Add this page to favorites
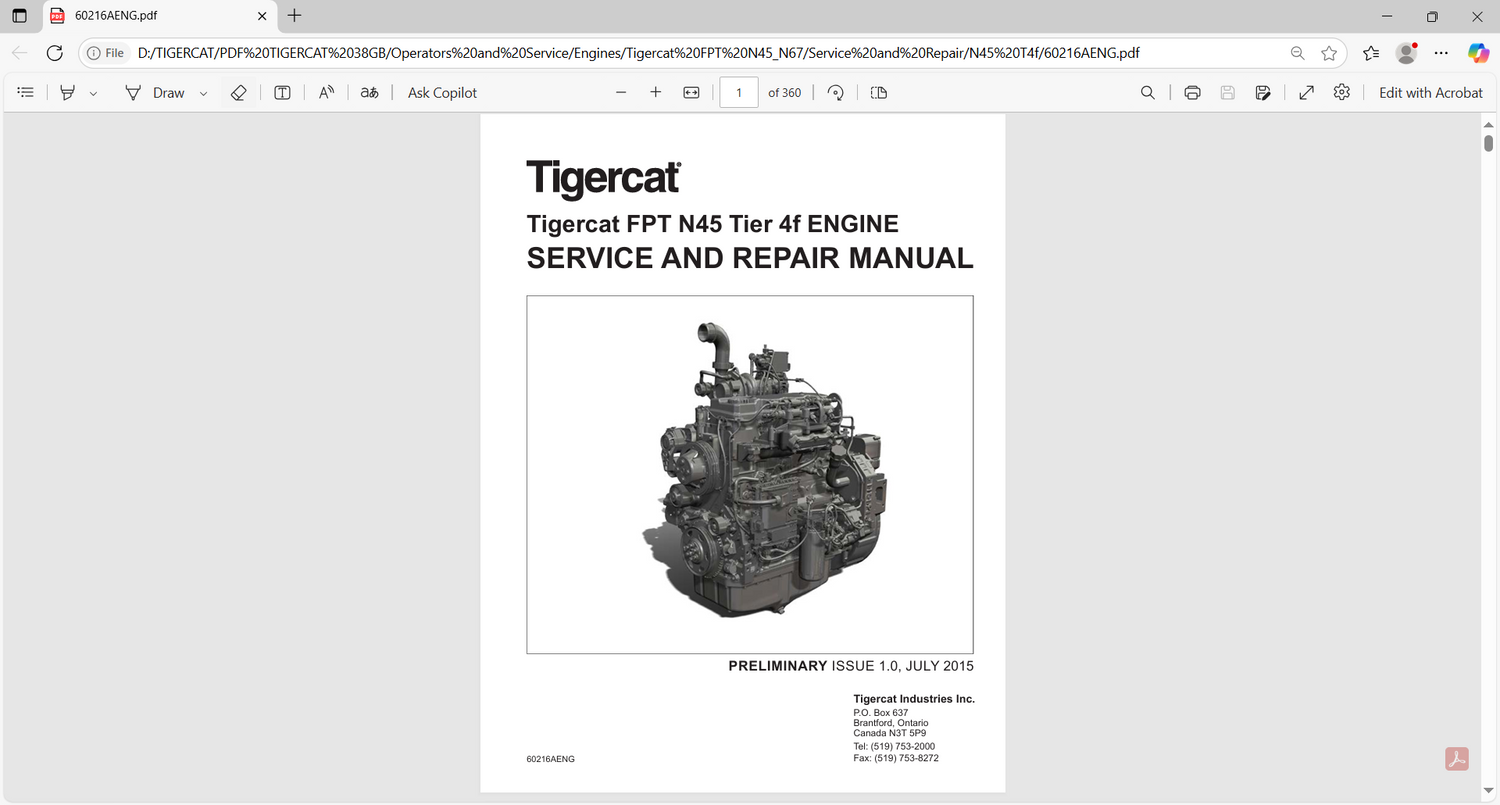 (1328, 53)
